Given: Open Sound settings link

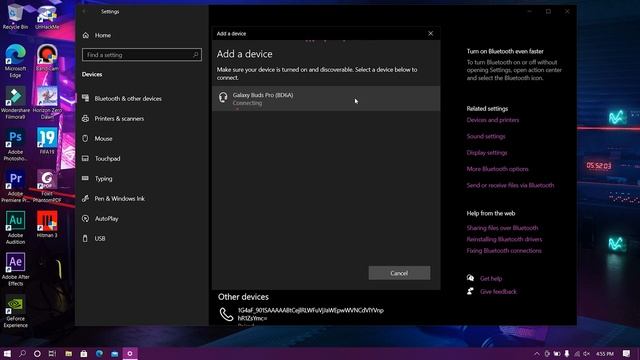Looking at the screenshot, I should pyautogui.click(x=486, y=136).
